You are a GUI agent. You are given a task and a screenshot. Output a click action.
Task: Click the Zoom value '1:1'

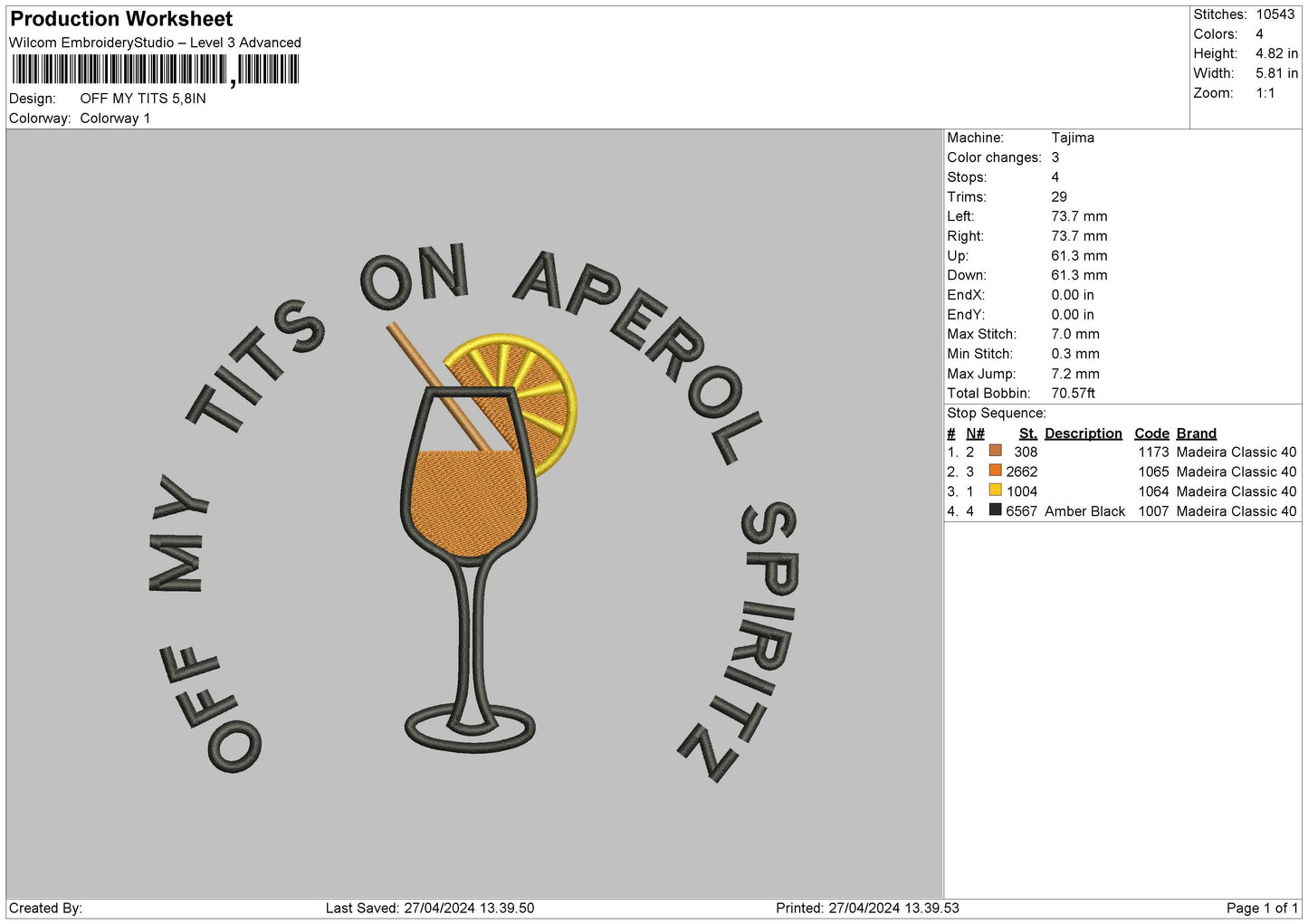(x=1265, y=93)
